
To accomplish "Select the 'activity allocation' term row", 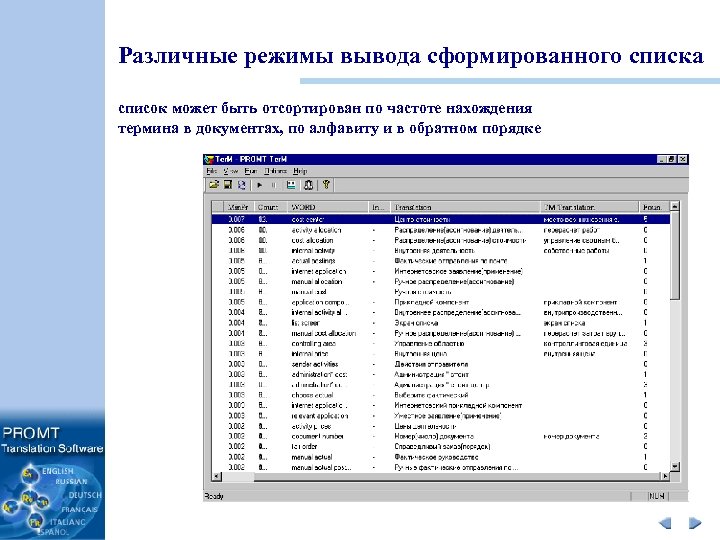I will pyautogui.click(x=440, y=230).
